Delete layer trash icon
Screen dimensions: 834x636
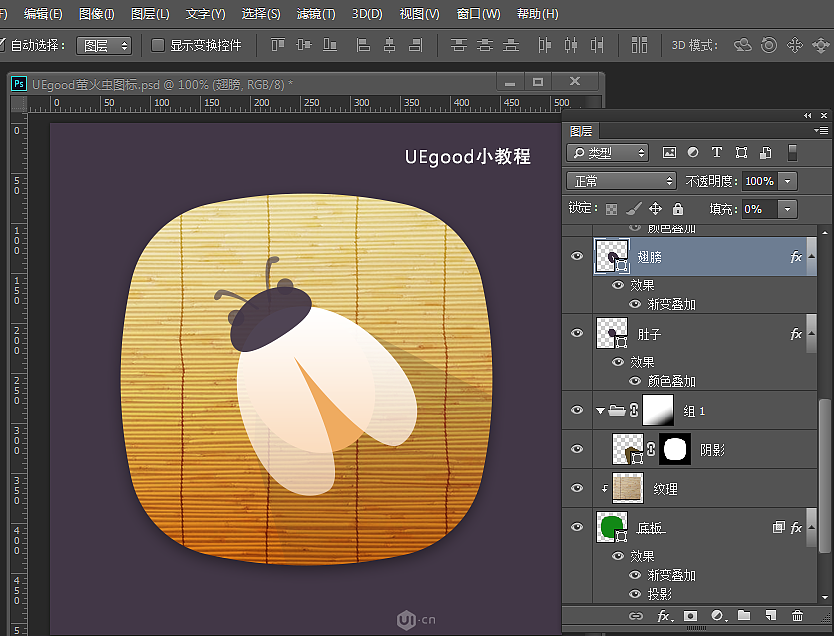pyautogui.click(x=797, y=615)
